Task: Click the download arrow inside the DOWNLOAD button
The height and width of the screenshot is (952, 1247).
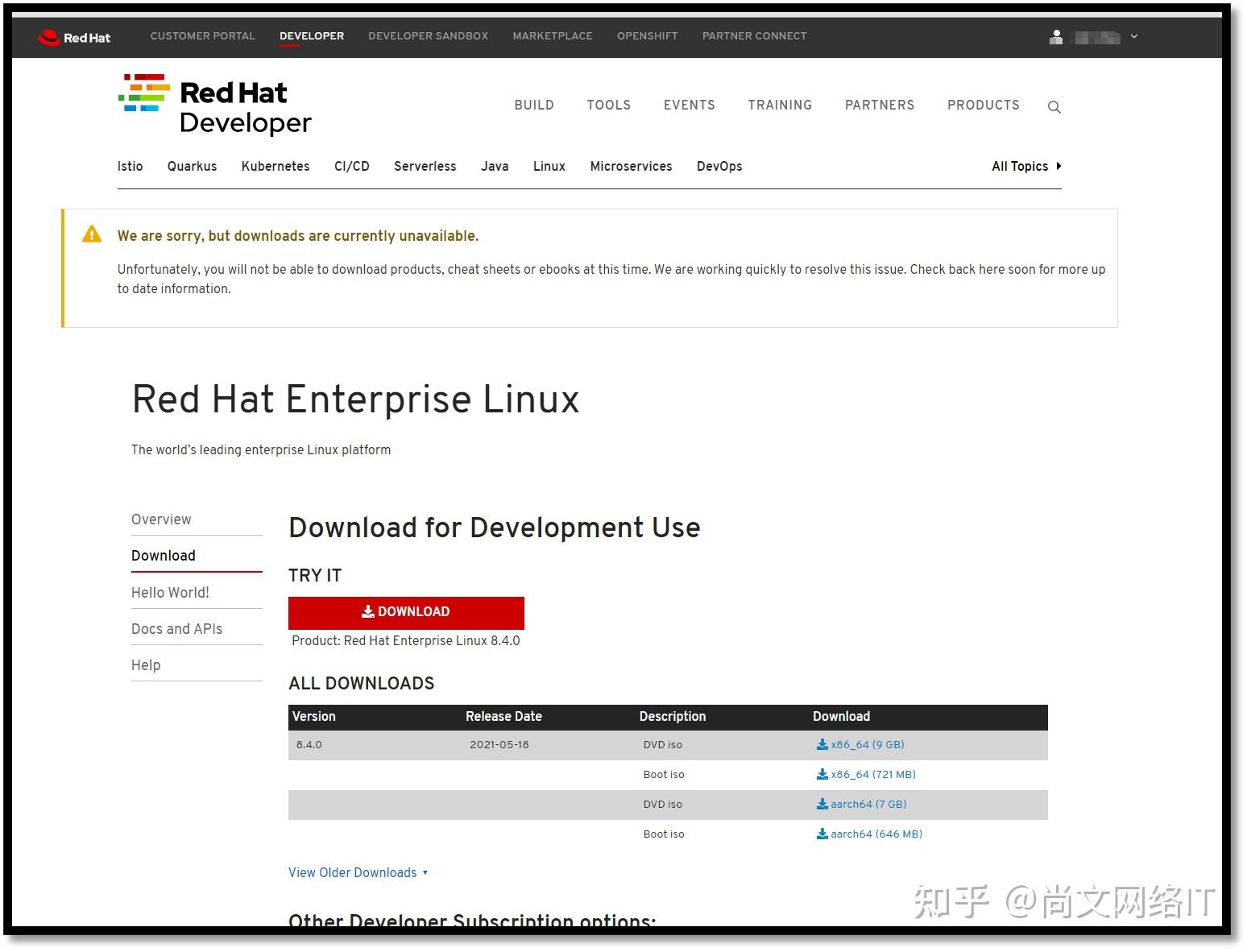Action: coord(368,611)
